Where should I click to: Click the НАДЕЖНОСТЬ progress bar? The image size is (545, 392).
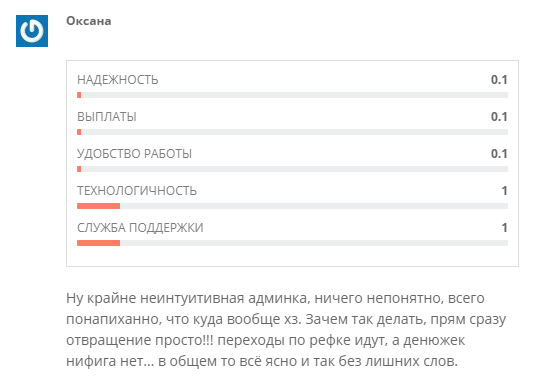point(292,95)
